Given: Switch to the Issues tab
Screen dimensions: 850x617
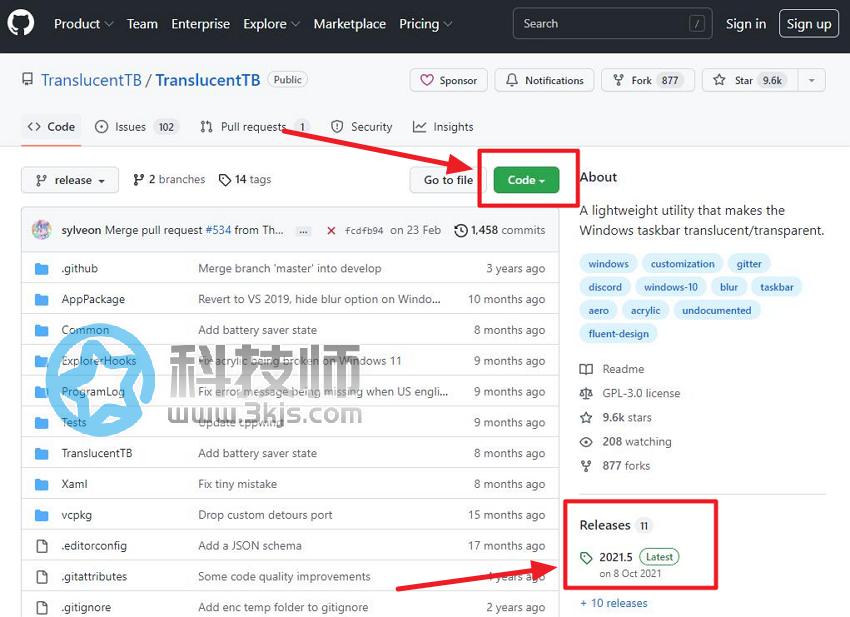Looking at the screenshot, I should [136, 127].
